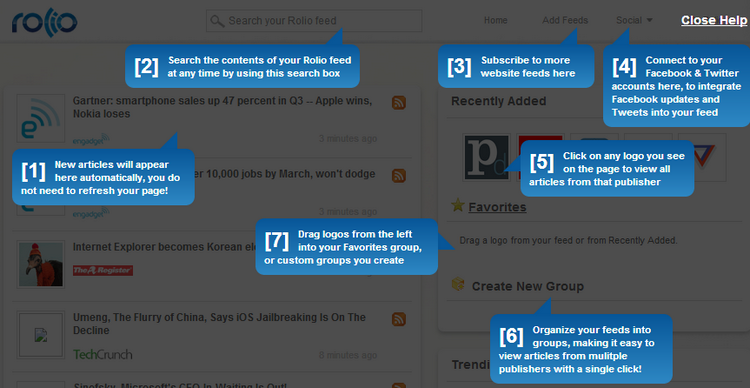Open the '10,000 jobs by March' article
The height and width of the screenshot is (388, 750).
pos(285,174)
